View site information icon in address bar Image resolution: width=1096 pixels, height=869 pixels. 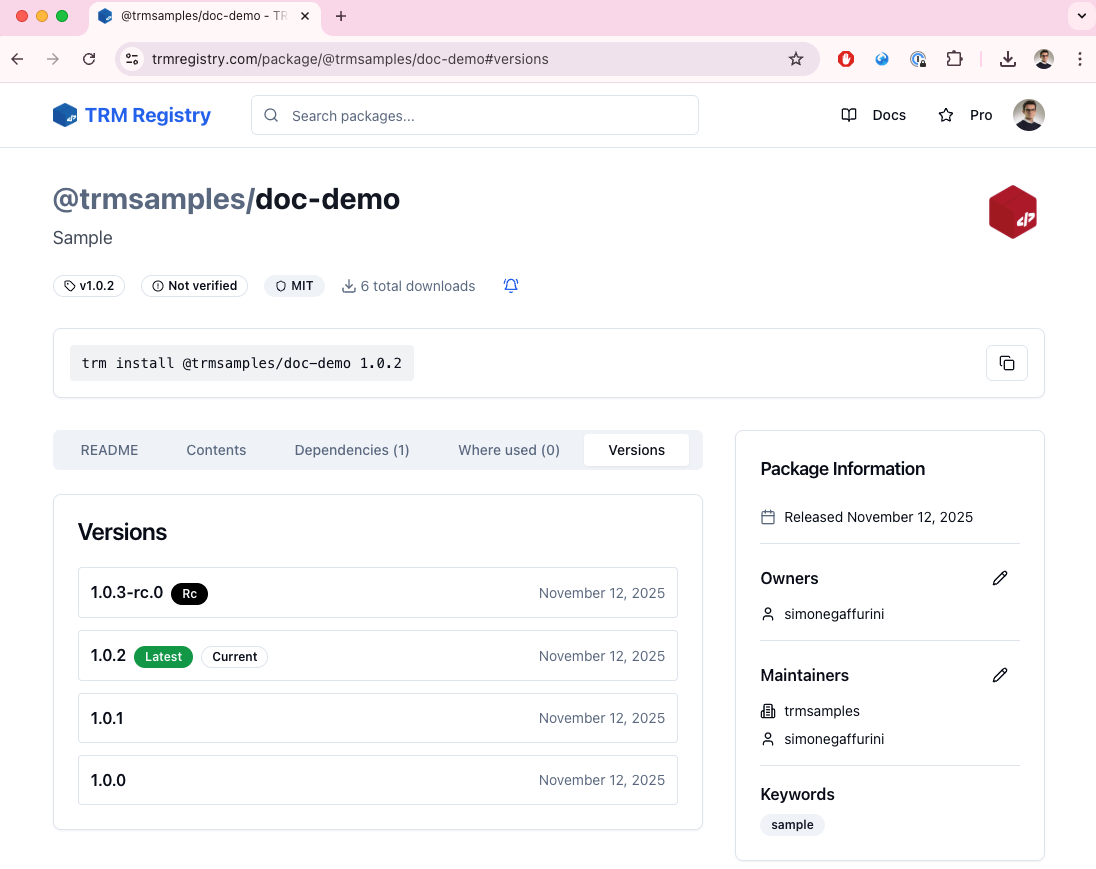click(132, 59)
